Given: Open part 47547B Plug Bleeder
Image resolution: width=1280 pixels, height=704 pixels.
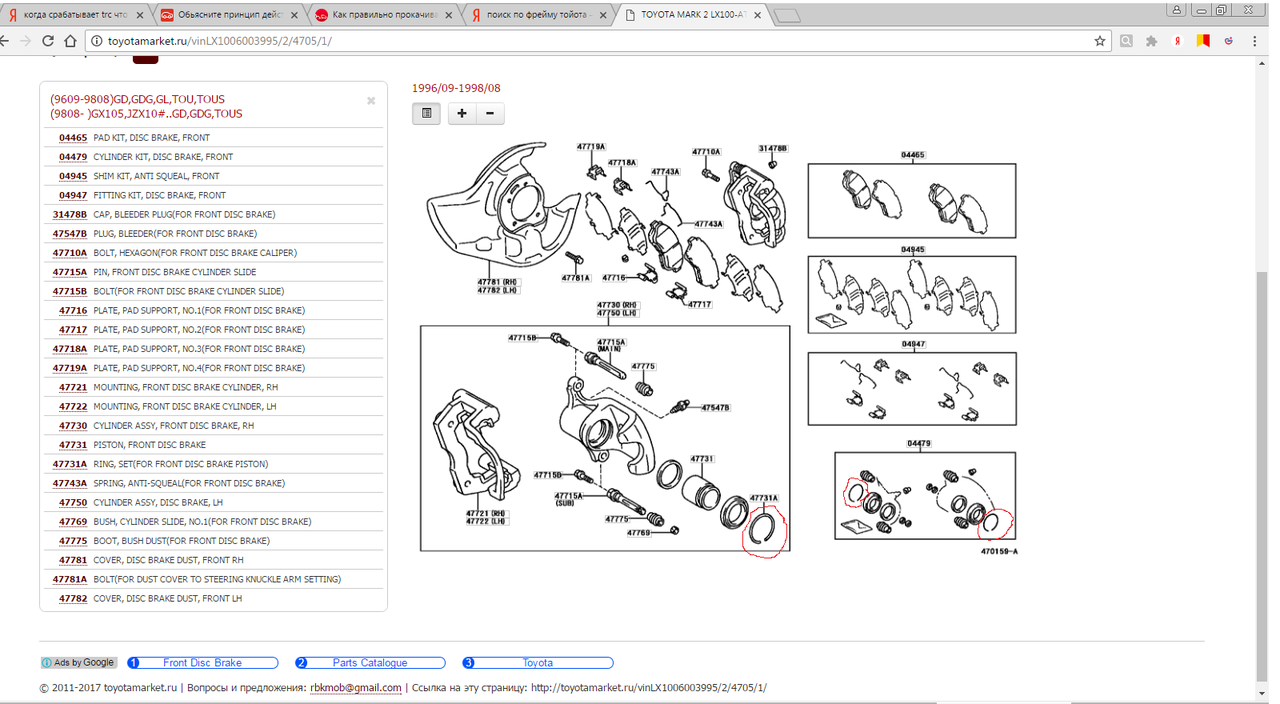Looking at the screenshot, I should point(70,233).
